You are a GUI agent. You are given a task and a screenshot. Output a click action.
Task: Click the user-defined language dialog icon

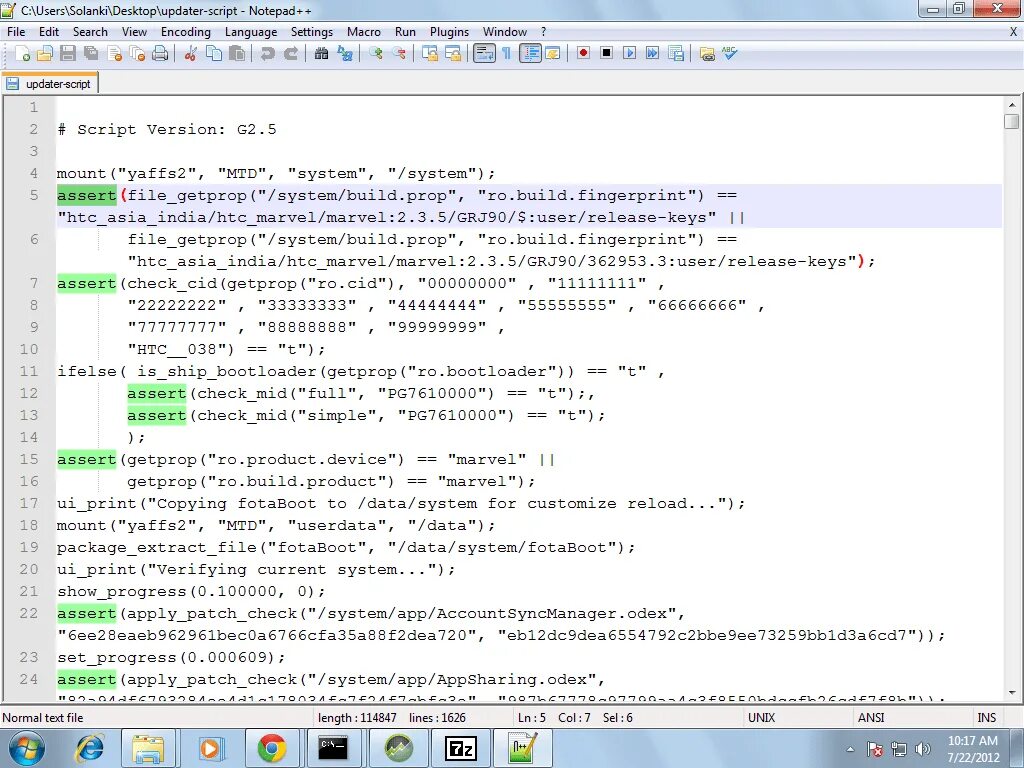click(552, 54)
